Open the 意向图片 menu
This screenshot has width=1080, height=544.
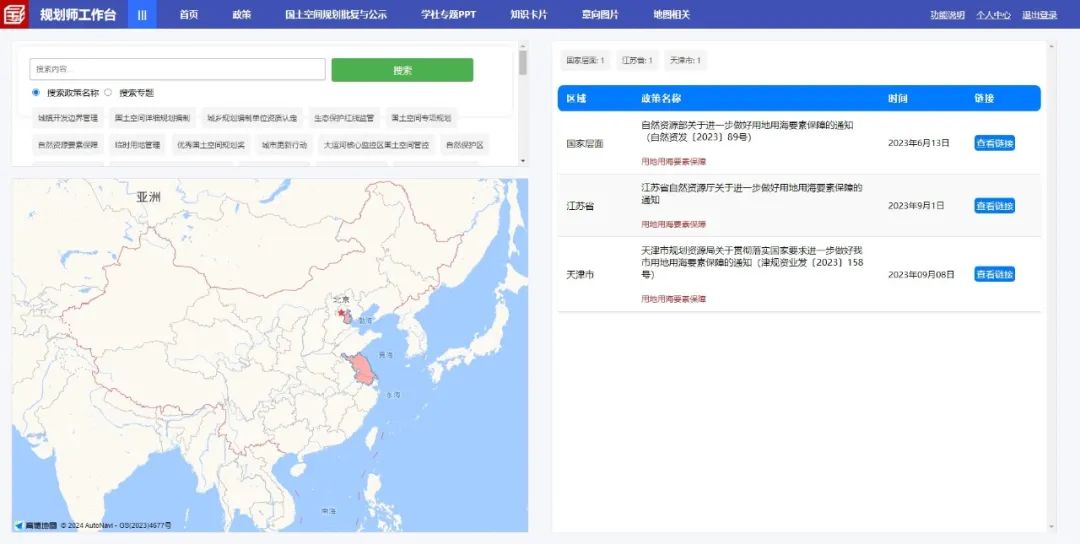[600, 14]
